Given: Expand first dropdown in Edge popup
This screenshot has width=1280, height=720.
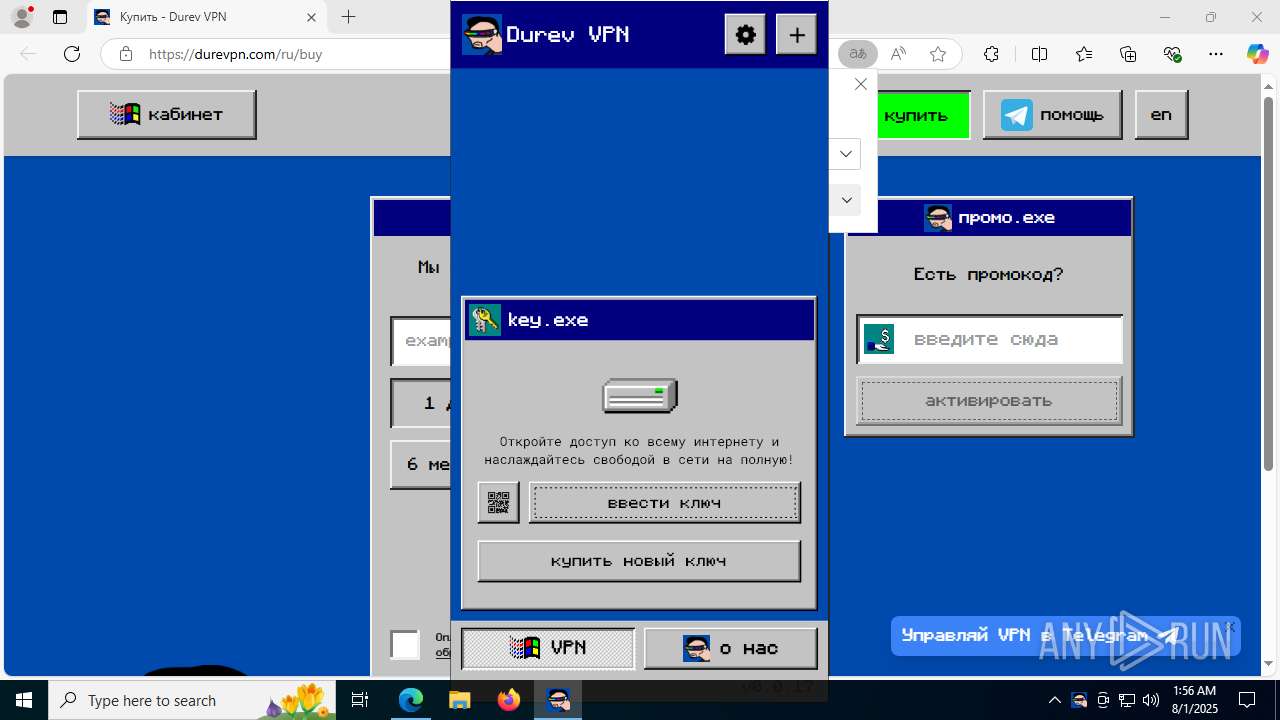Looking at the screenshot, I should [x=846, y=154].
